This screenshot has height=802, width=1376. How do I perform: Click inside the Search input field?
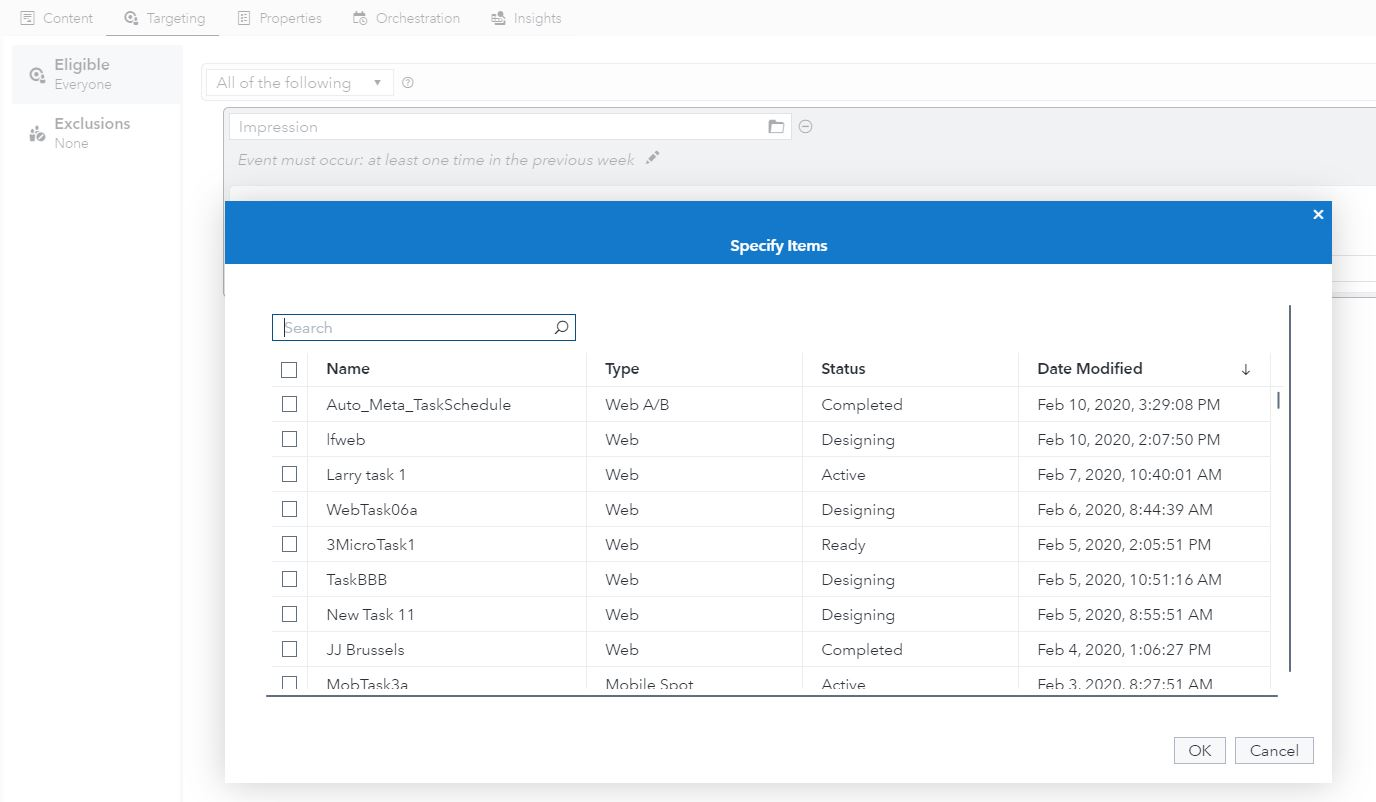click(x=410, y=327)
